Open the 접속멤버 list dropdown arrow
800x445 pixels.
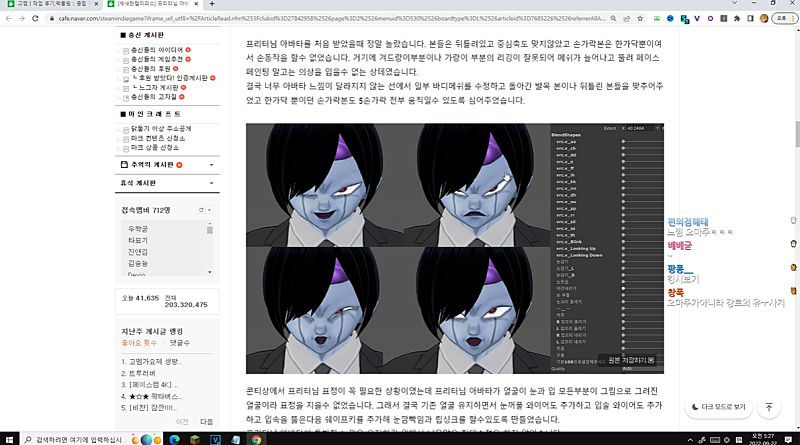point(211,210)
